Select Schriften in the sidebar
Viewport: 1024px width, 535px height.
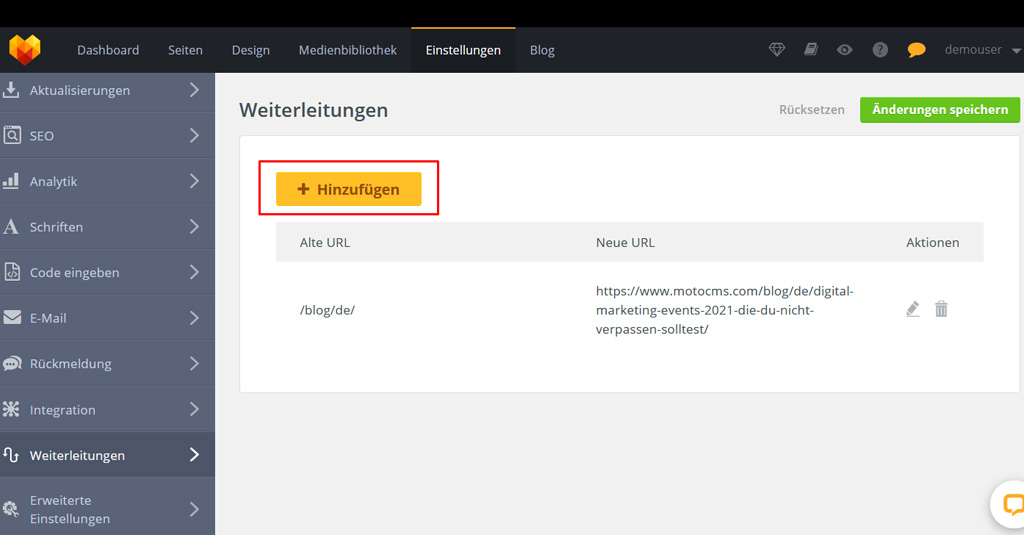[107, 227]
